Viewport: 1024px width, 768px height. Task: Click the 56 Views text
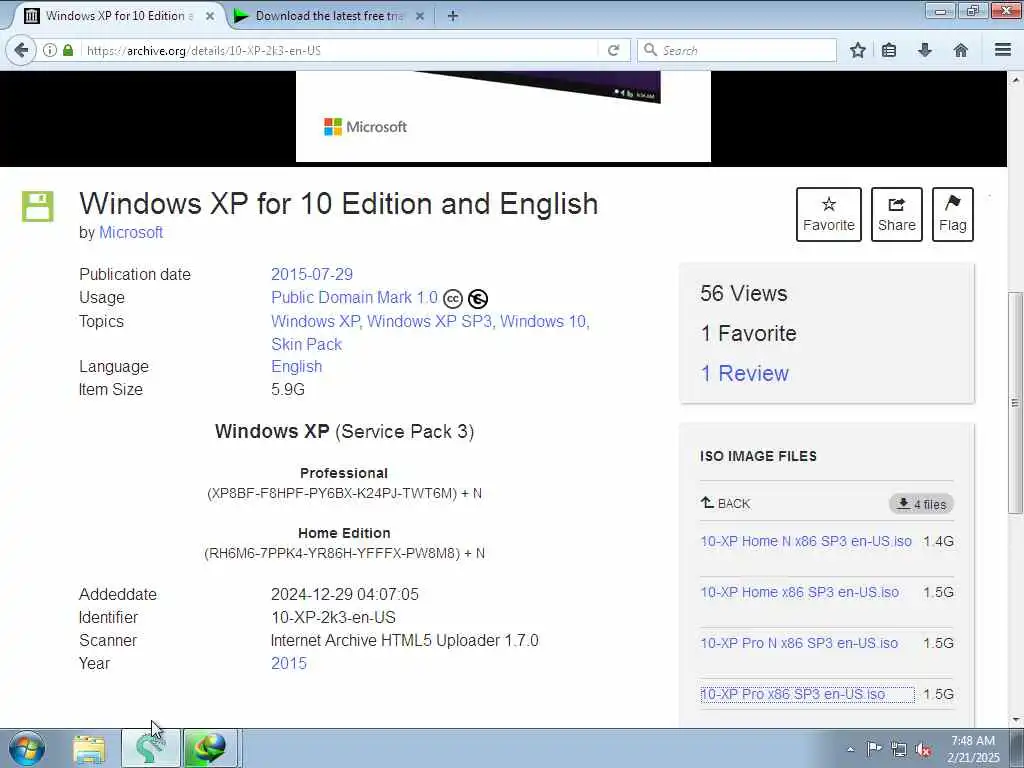(x=744, y=294)
